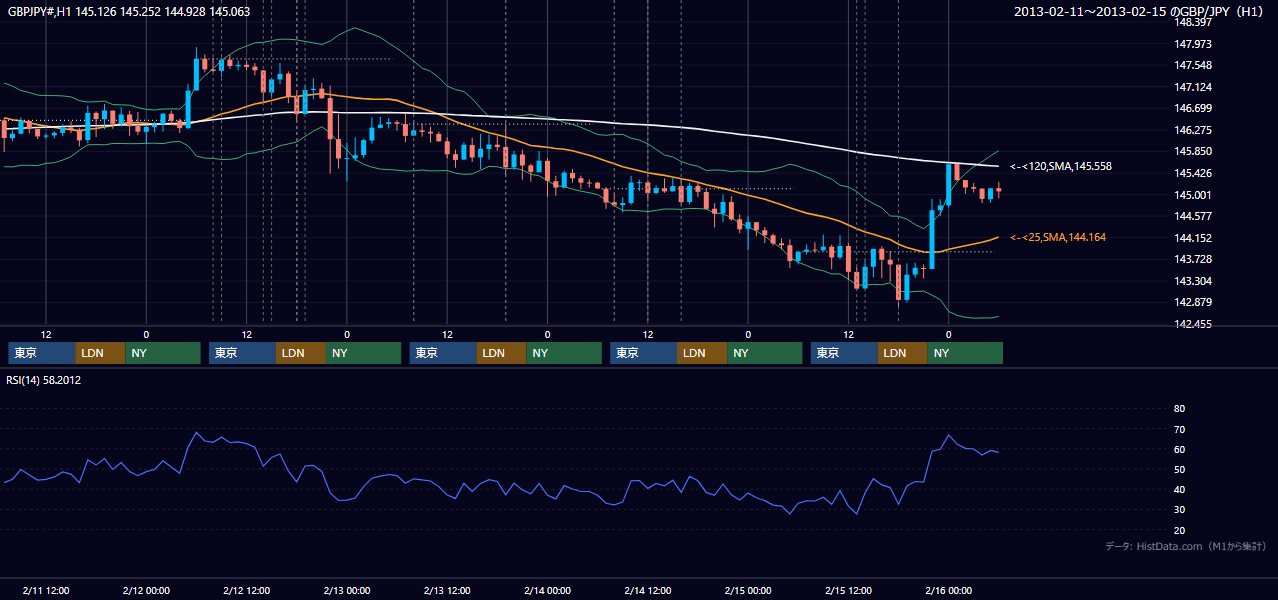Select the last (rightmost) NY session block

click(966, 353)
